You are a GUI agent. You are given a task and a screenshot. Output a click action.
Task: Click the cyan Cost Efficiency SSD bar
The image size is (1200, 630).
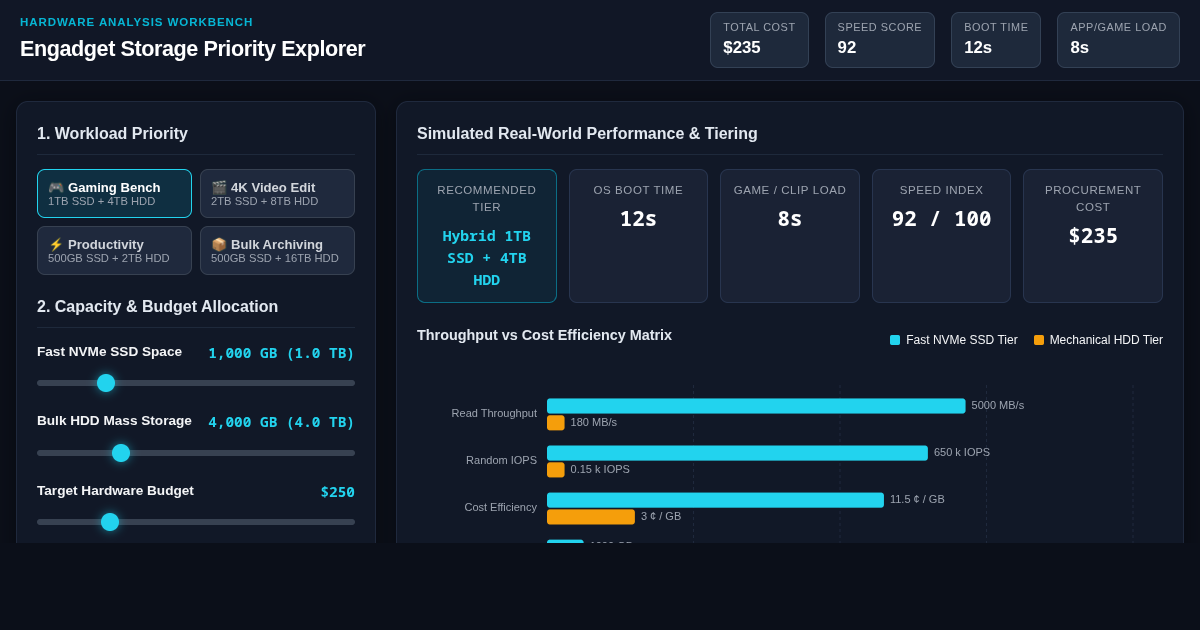point(715,500)
